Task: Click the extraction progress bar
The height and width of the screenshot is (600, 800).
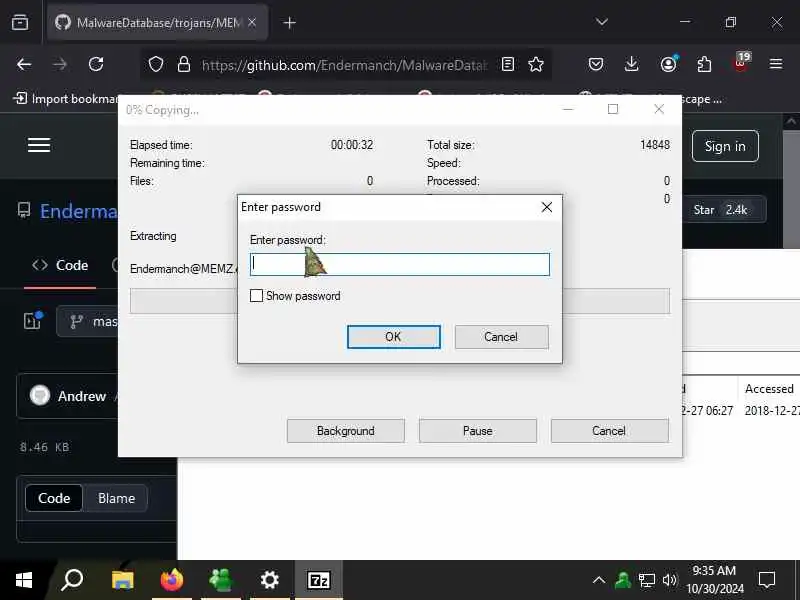Action: click(399, 301)
